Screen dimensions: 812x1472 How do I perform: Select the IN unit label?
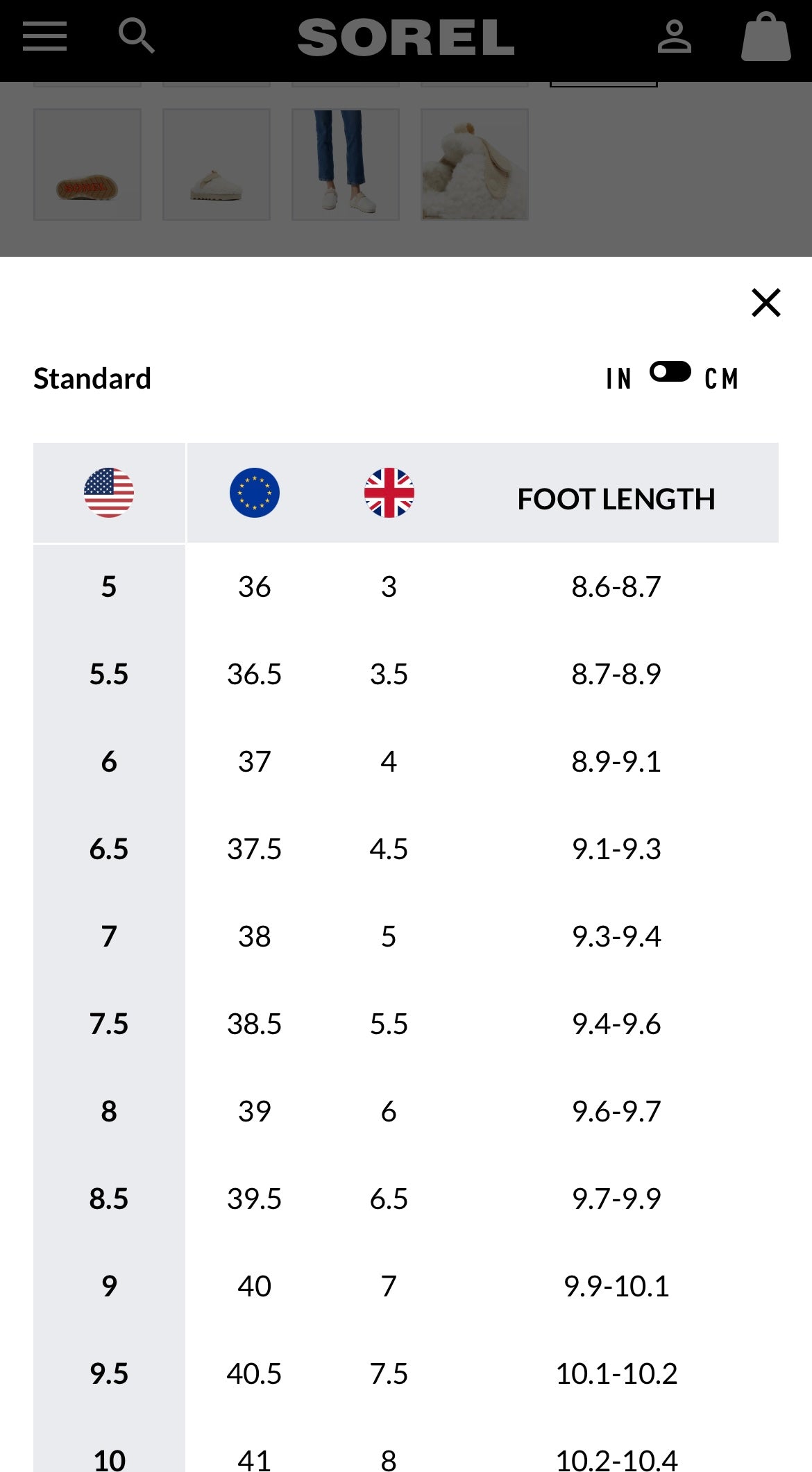pos(618,379)
